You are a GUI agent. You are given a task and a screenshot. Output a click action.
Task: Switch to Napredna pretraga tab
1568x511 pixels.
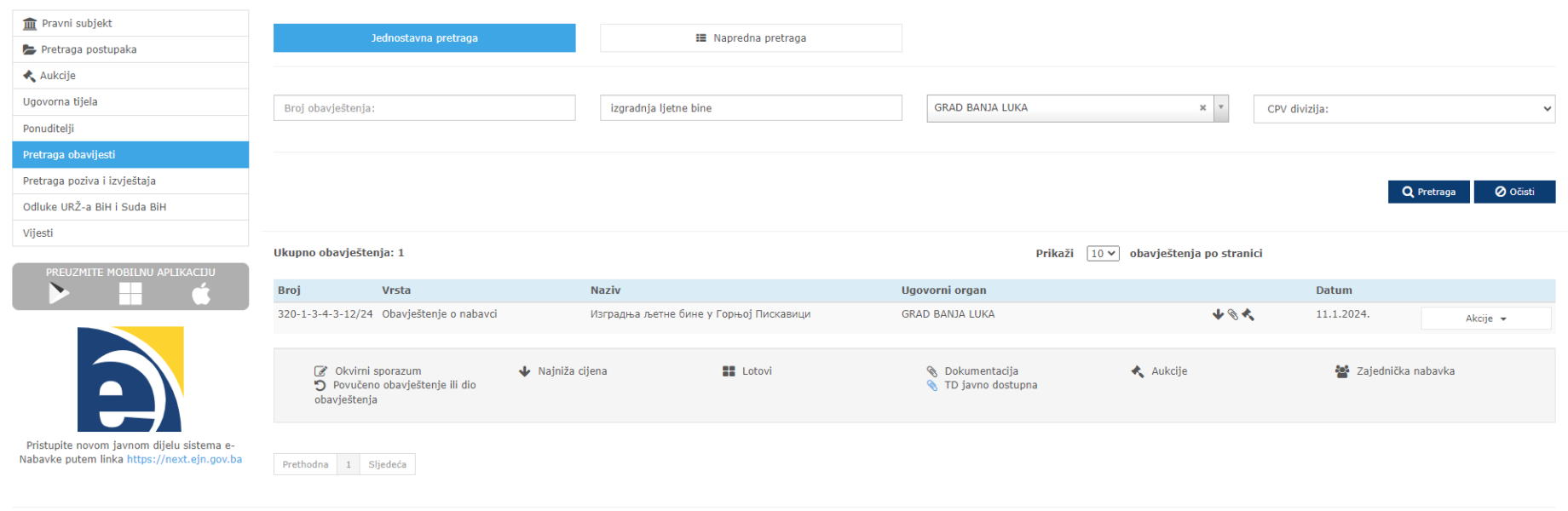(x=751, y=38)
